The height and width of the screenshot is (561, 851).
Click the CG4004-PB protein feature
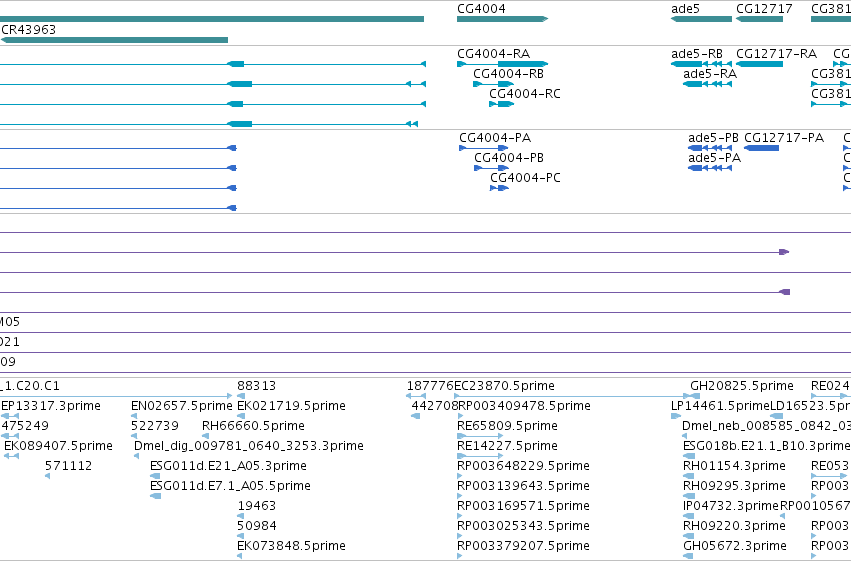pyautogui.click(x=491, y=168)
